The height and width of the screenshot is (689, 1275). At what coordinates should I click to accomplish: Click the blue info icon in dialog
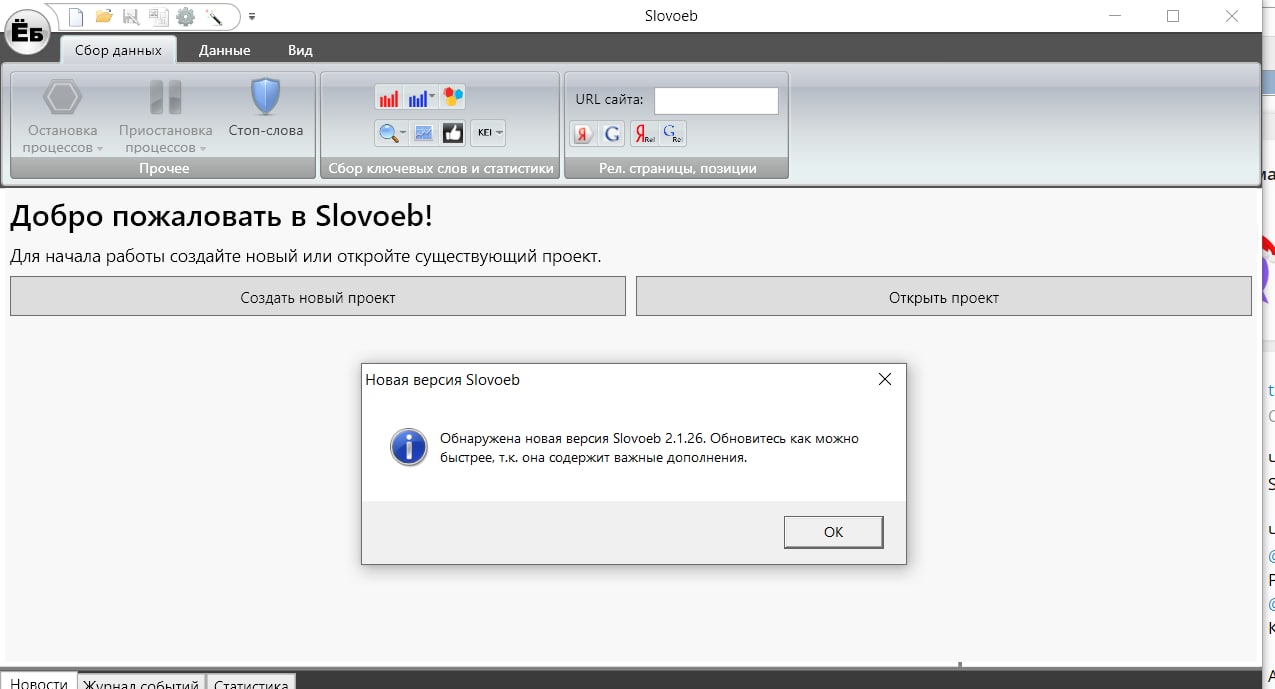coord(408,446)
